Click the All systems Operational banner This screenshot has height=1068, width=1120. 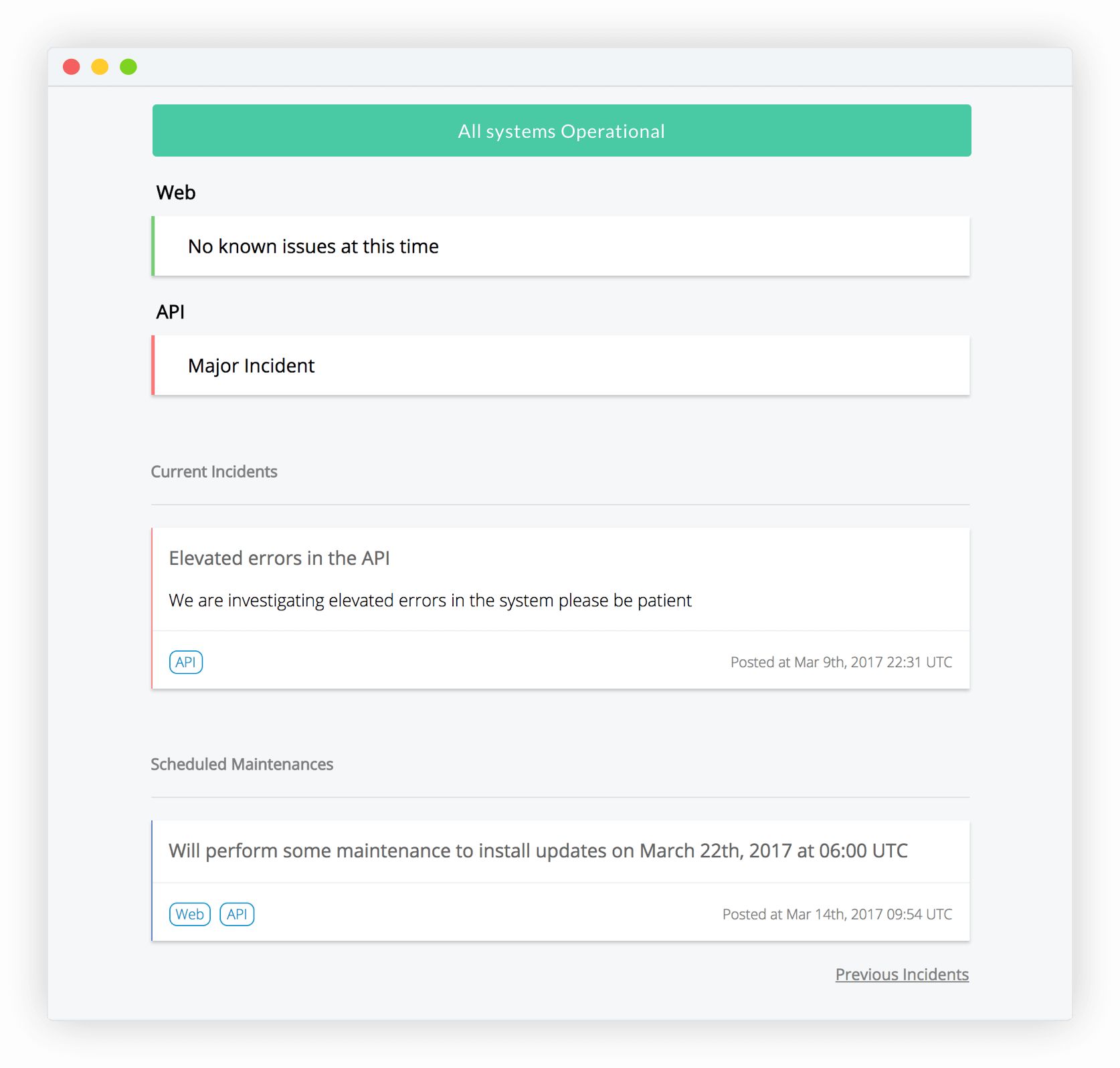pos(561,130)
